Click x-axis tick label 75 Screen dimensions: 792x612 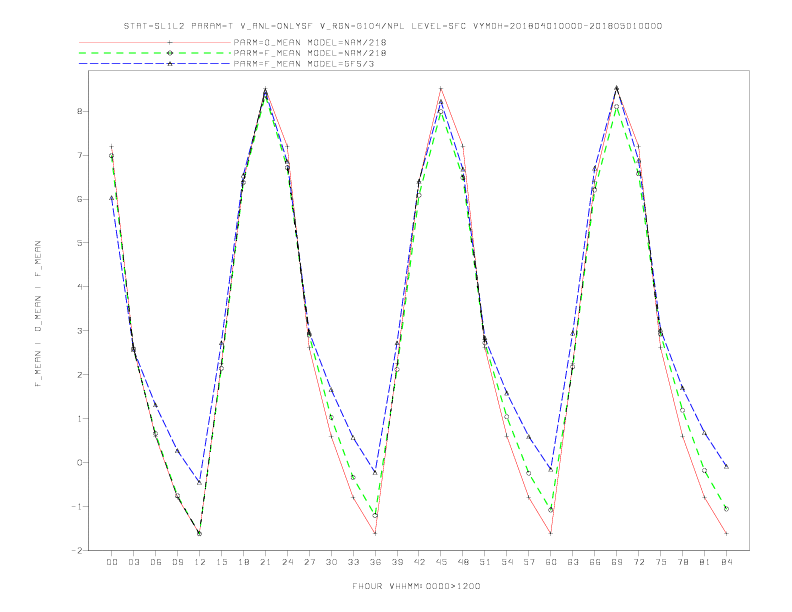click(x=661, y=562)
